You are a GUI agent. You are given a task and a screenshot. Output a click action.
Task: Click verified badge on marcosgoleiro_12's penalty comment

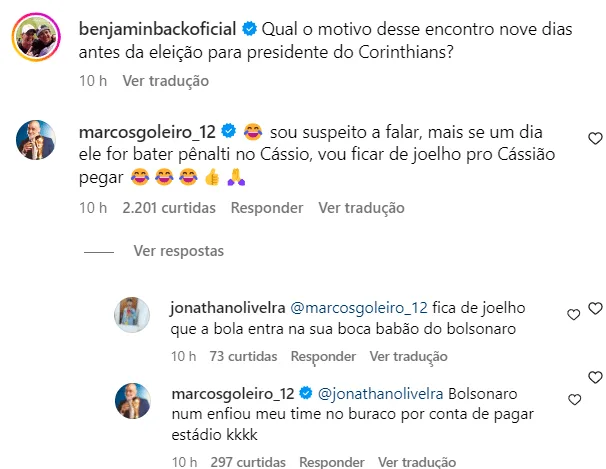[x=228, y=131]
